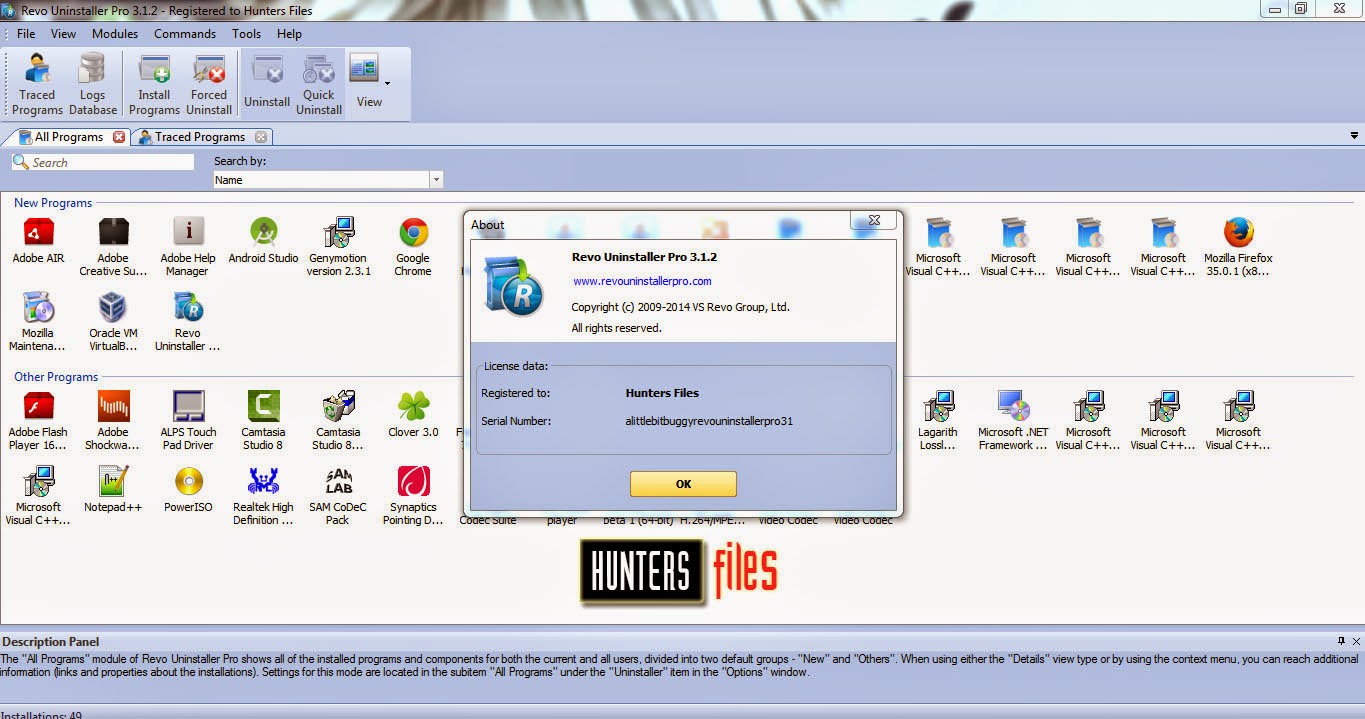Screen dimensions: 1365x719
Task: Open the tab list arrow at far right
Action: coord(1355,137)
